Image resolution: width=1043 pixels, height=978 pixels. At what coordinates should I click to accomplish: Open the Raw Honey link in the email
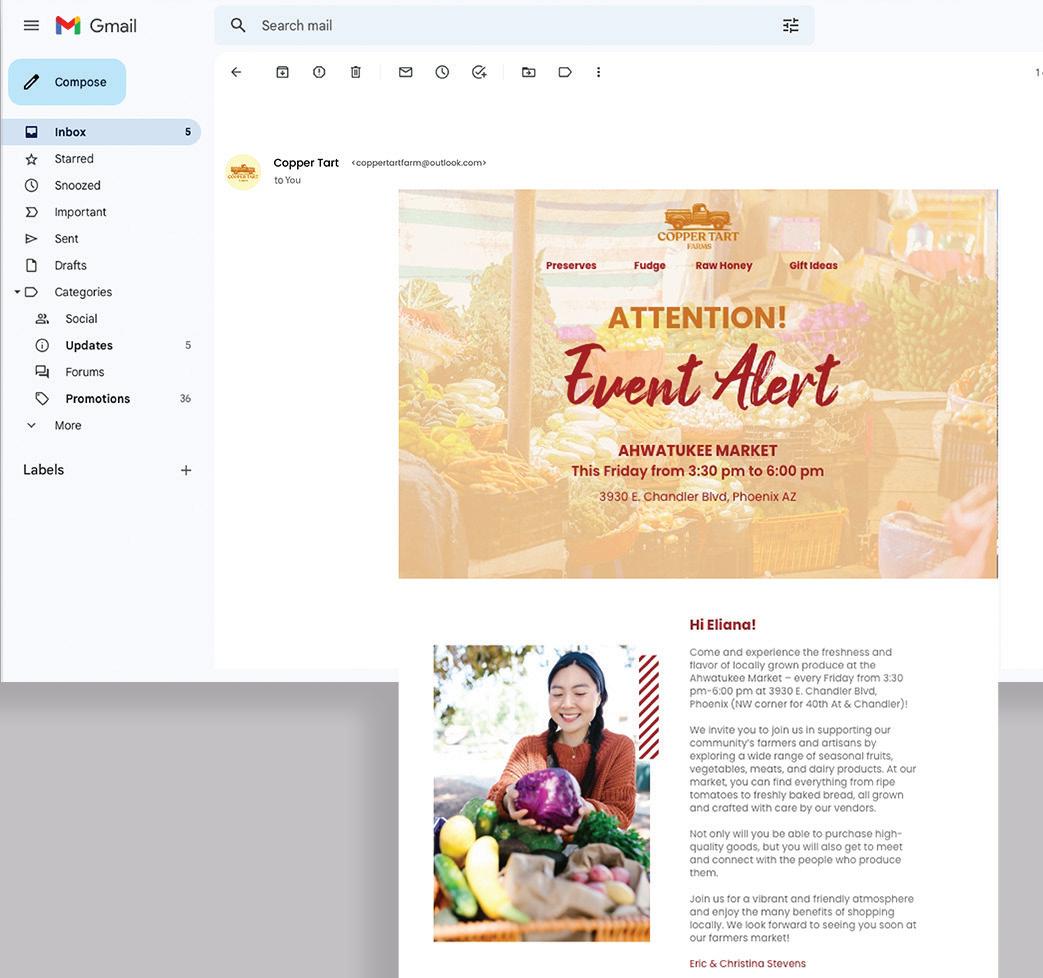[724, 265]
